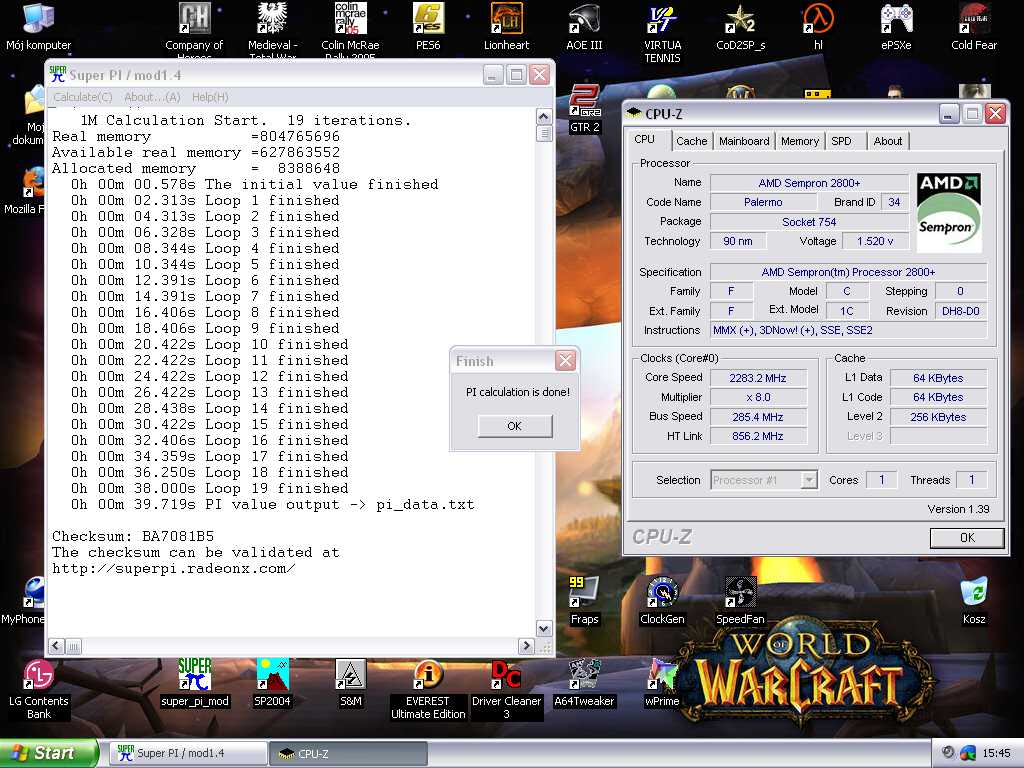The height and width of the screenshot is (768, 1024).
Task: Select the SPD tab in CPU-Z
Action: pyautogui.click(x=841, y=141)
